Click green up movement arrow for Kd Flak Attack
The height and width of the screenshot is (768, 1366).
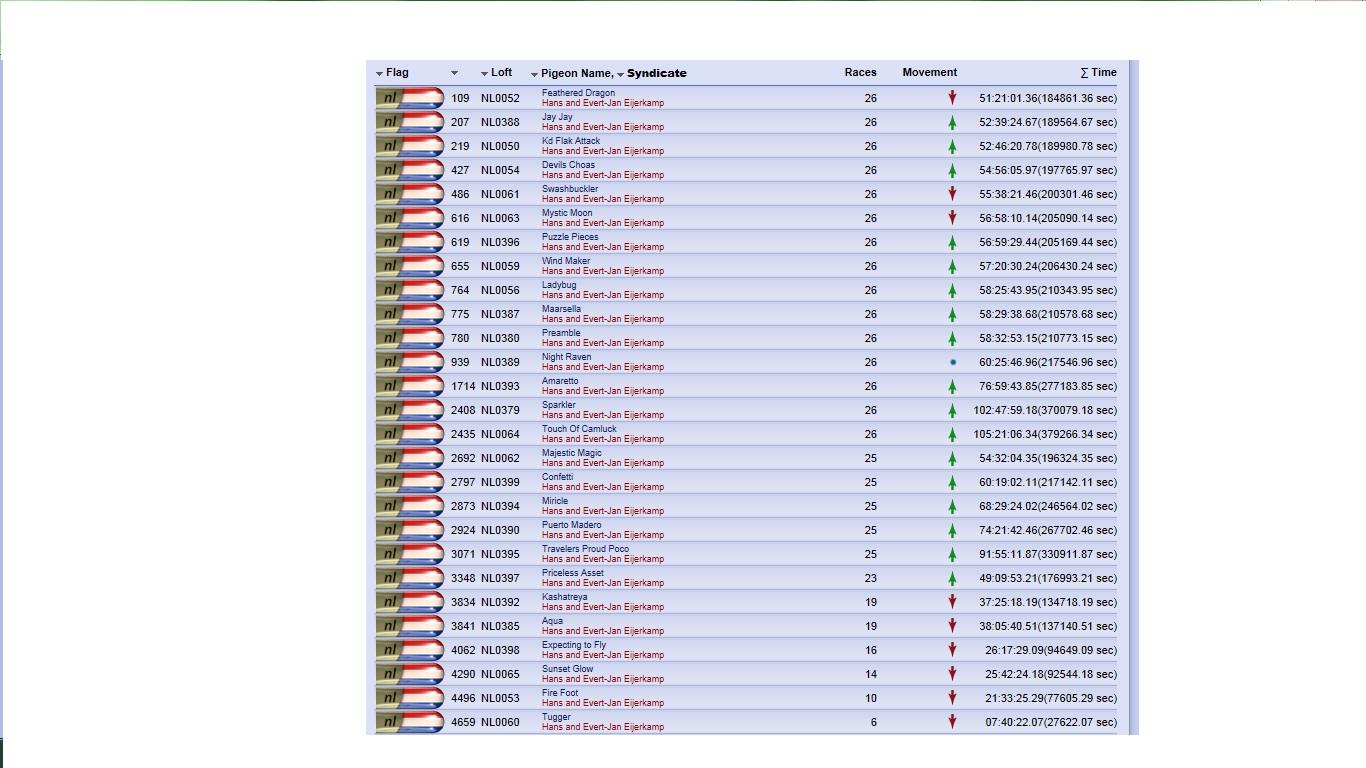tap(953, 146)
